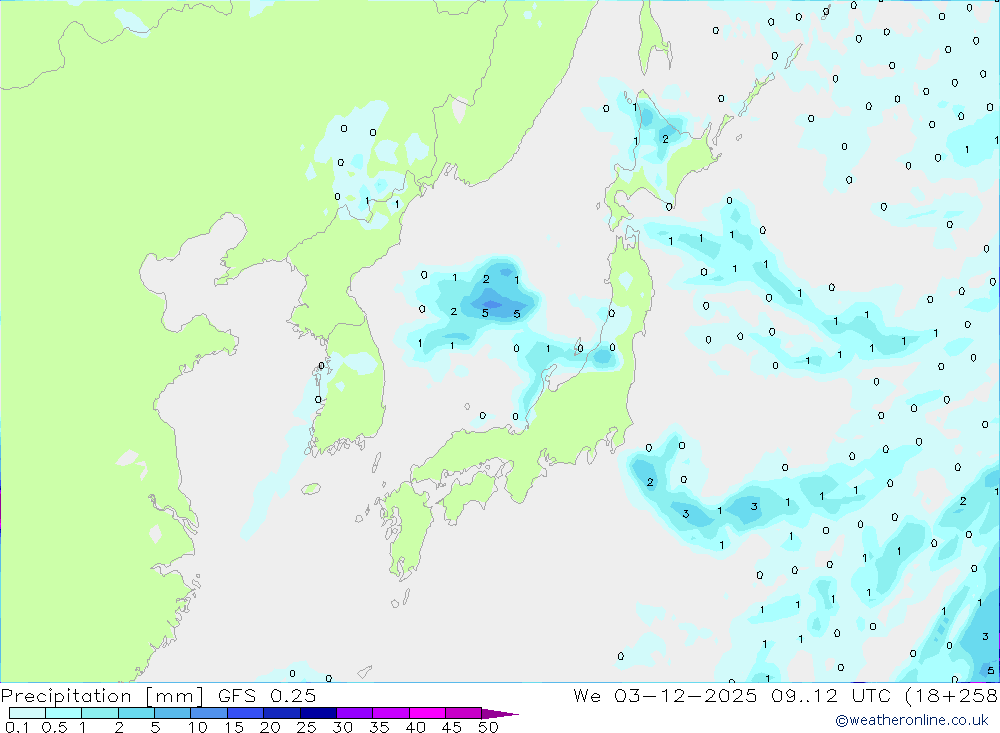Select the 5–10 mm legend color swatch
1000x733 pixels.
[x=173, y=713]
